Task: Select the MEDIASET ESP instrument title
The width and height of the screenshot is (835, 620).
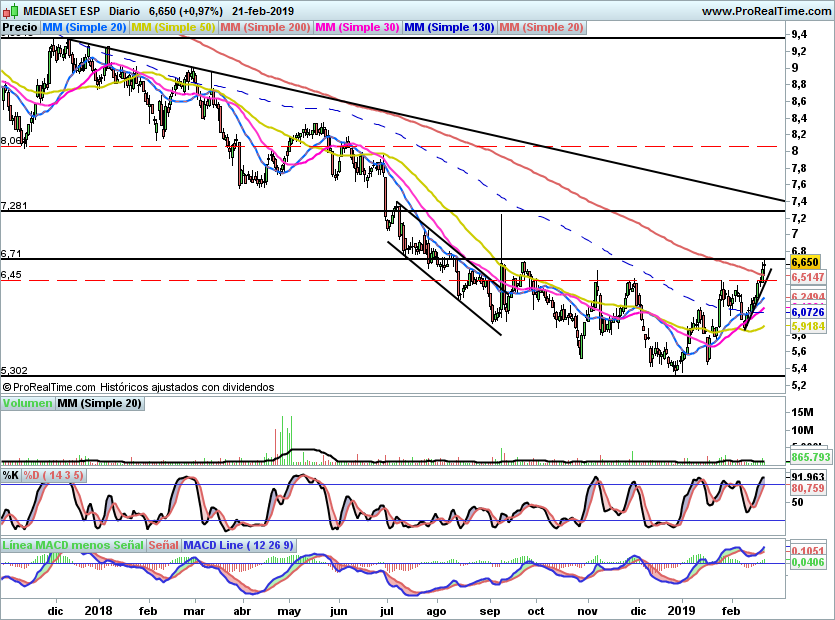Action: pos(62,11)
